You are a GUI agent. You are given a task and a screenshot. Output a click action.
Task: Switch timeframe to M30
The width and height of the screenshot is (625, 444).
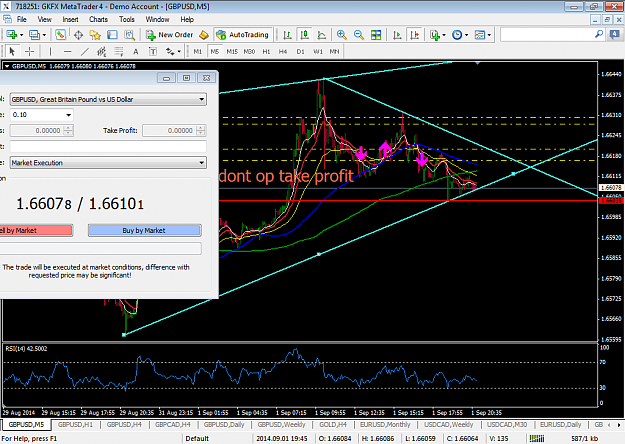(x=249, y=51)
